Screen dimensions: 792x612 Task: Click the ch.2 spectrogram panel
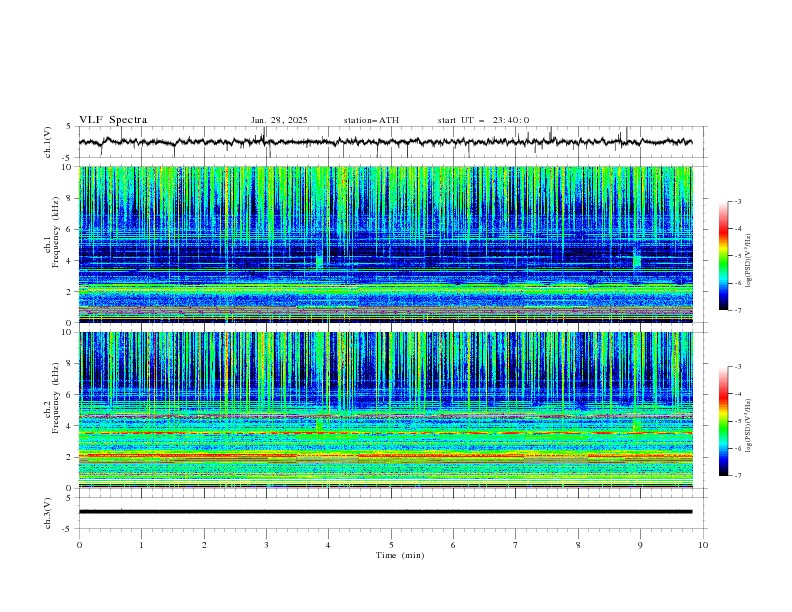point(386,410)
